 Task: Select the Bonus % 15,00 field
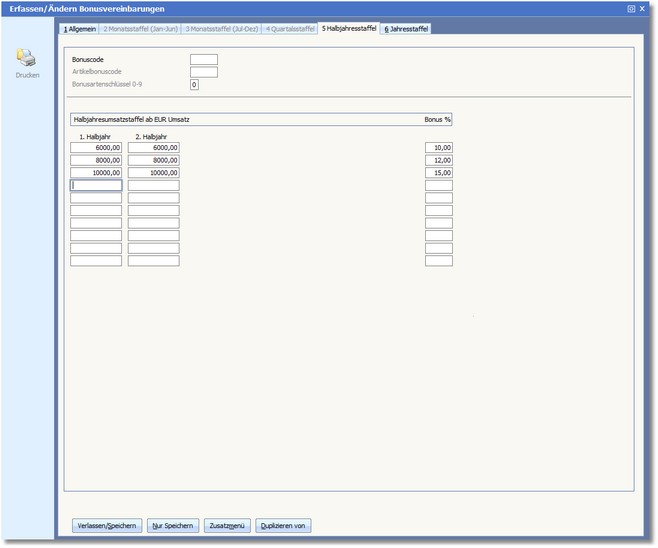click(438, 173)
